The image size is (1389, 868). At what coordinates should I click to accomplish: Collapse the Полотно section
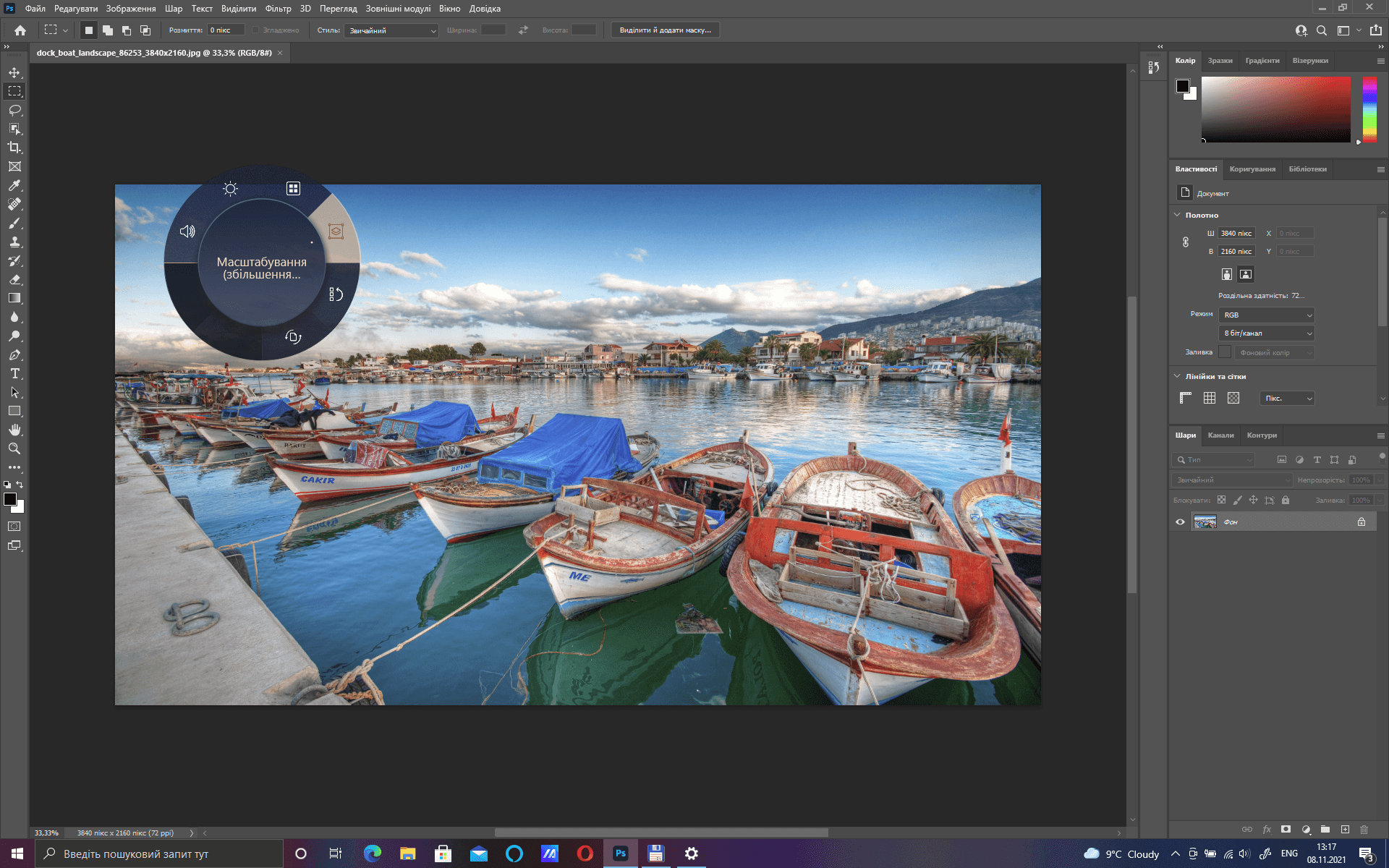click(1177, 215)
